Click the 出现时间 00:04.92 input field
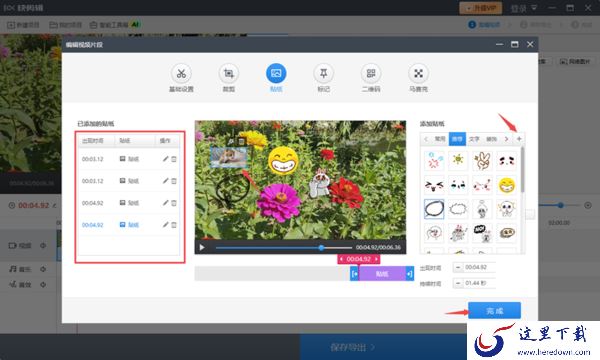The width and height of the screenshot is (600, 360). [479, 267]
